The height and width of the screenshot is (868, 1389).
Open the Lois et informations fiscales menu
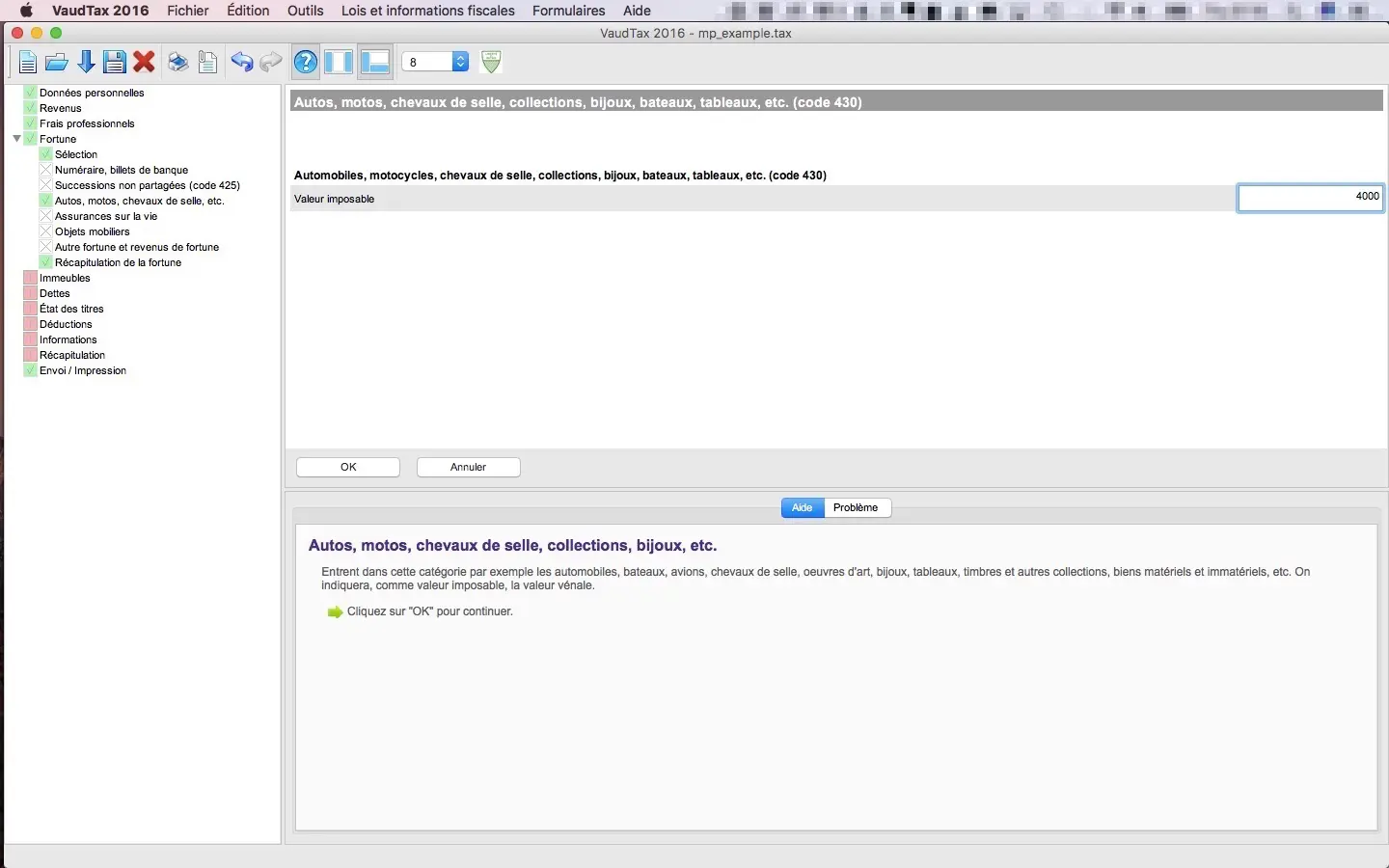(428, 11)
